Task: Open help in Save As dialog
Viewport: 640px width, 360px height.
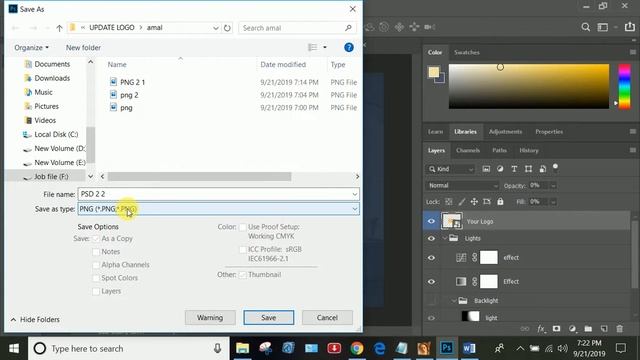Action: coord(349,47)
